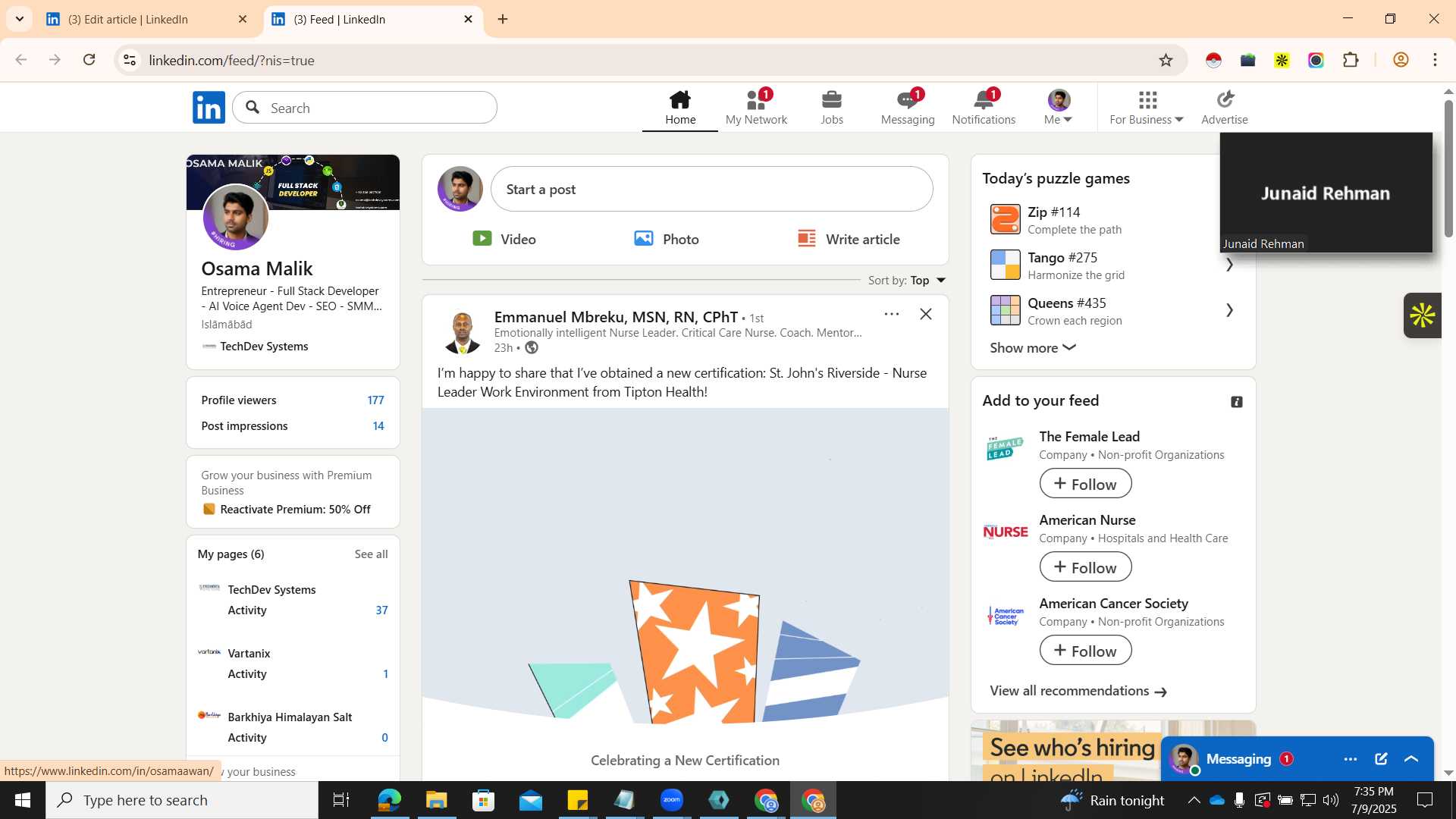The height and width of the screenshot is (819, 1456).
Task: Click the Tango puzzle icon
Action: (x=1006, y=265)
